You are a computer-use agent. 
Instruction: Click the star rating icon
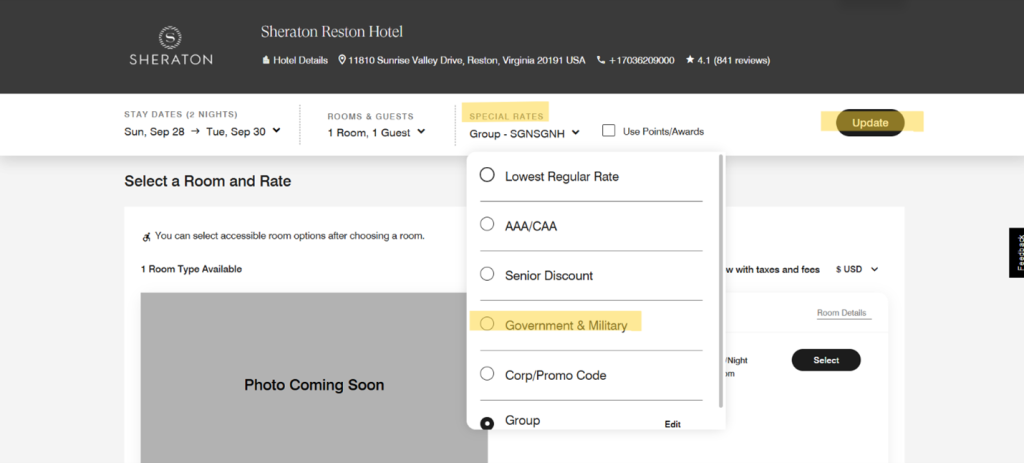[690, 59]
